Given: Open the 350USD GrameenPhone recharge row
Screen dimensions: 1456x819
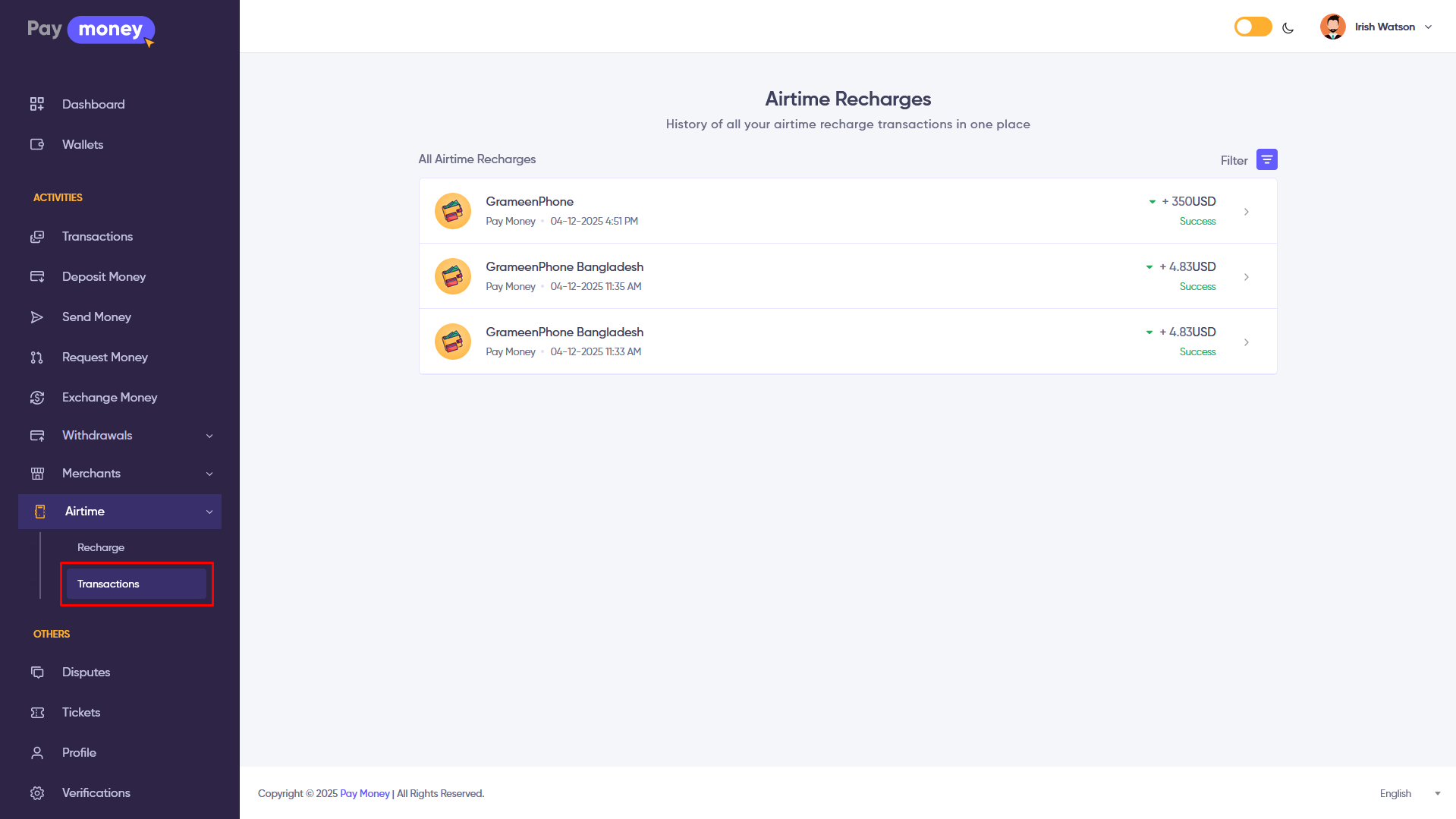Looking at the screenshot, I should coord(847,211).
